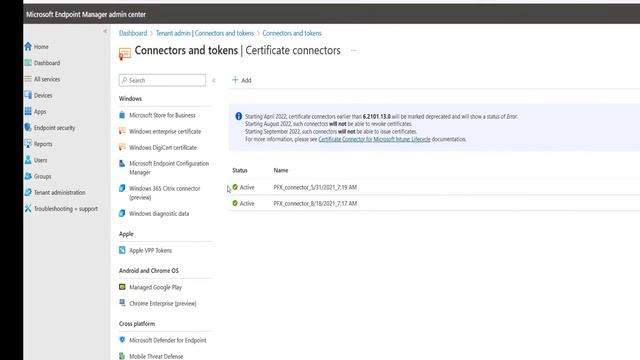Click the Reports label in sidebar

(x=43, y=144)
